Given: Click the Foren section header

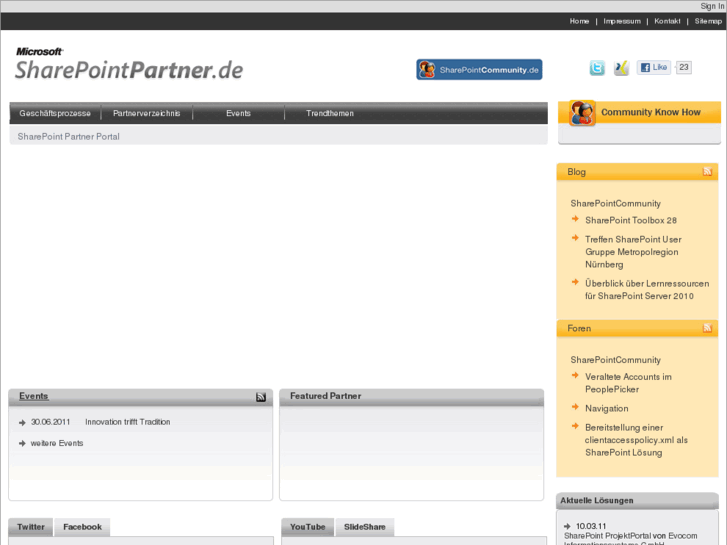Looking at the screenshot, I should [x=638, y=328].
